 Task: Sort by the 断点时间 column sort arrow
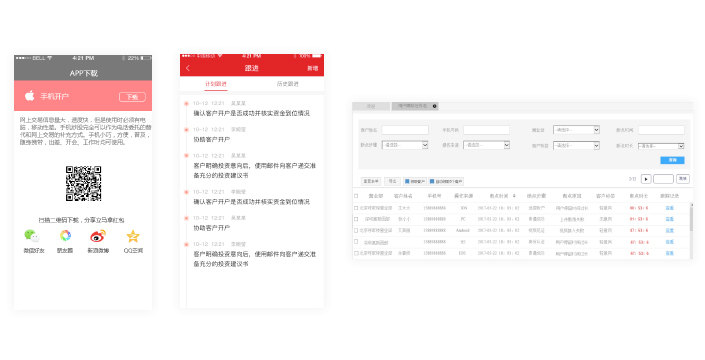[514, 196]
